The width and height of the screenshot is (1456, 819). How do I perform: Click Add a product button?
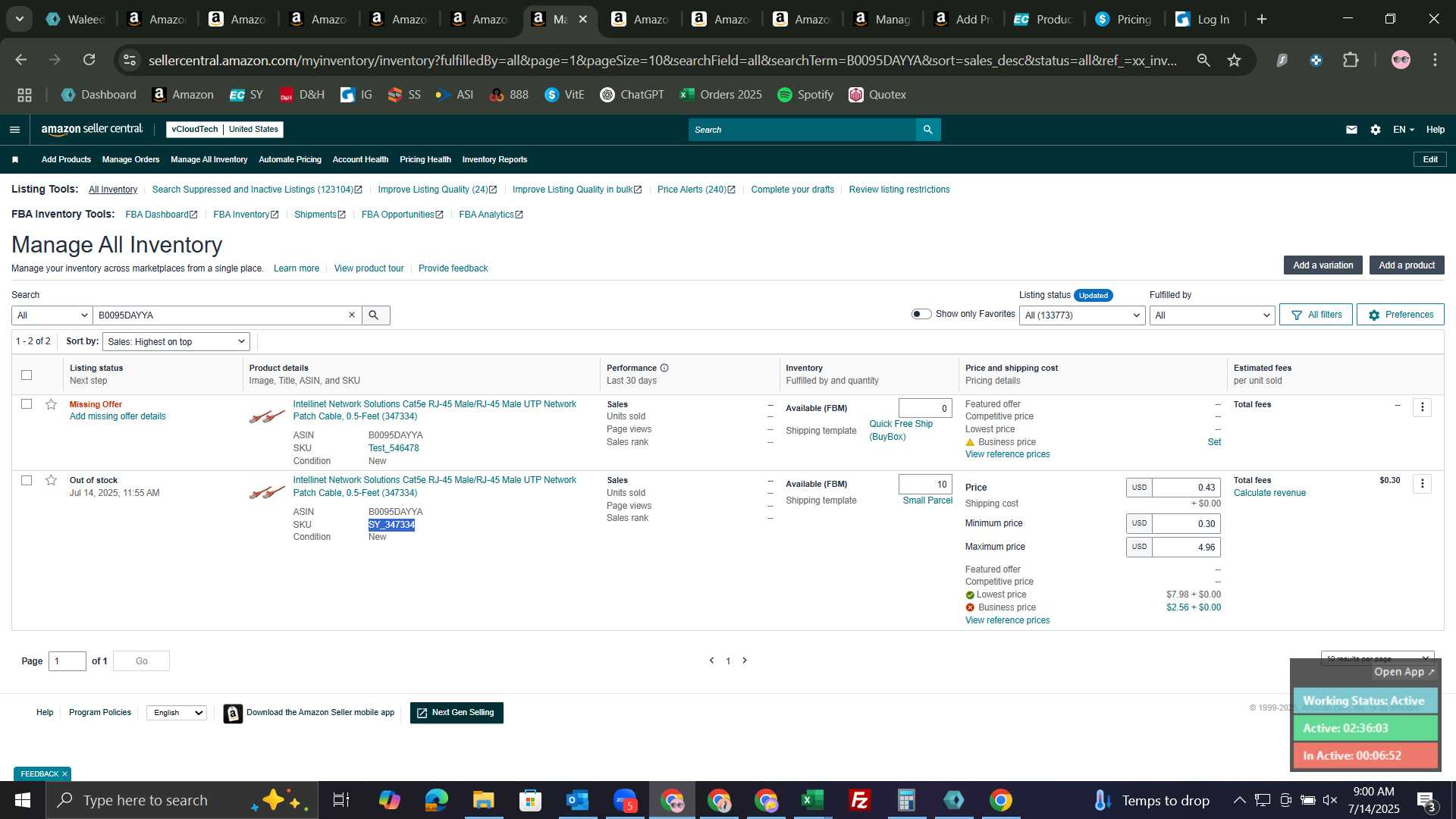point(1407,265)
